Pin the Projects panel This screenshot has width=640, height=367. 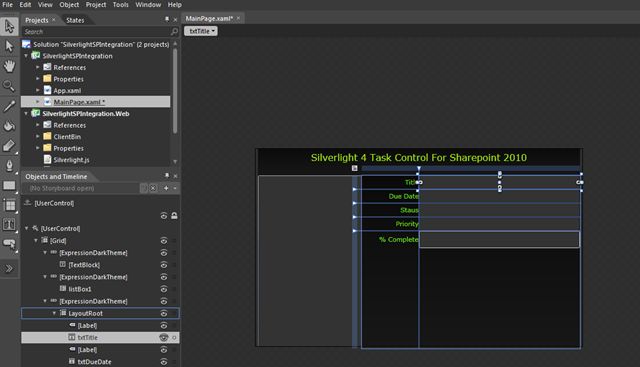pos(167,19)
